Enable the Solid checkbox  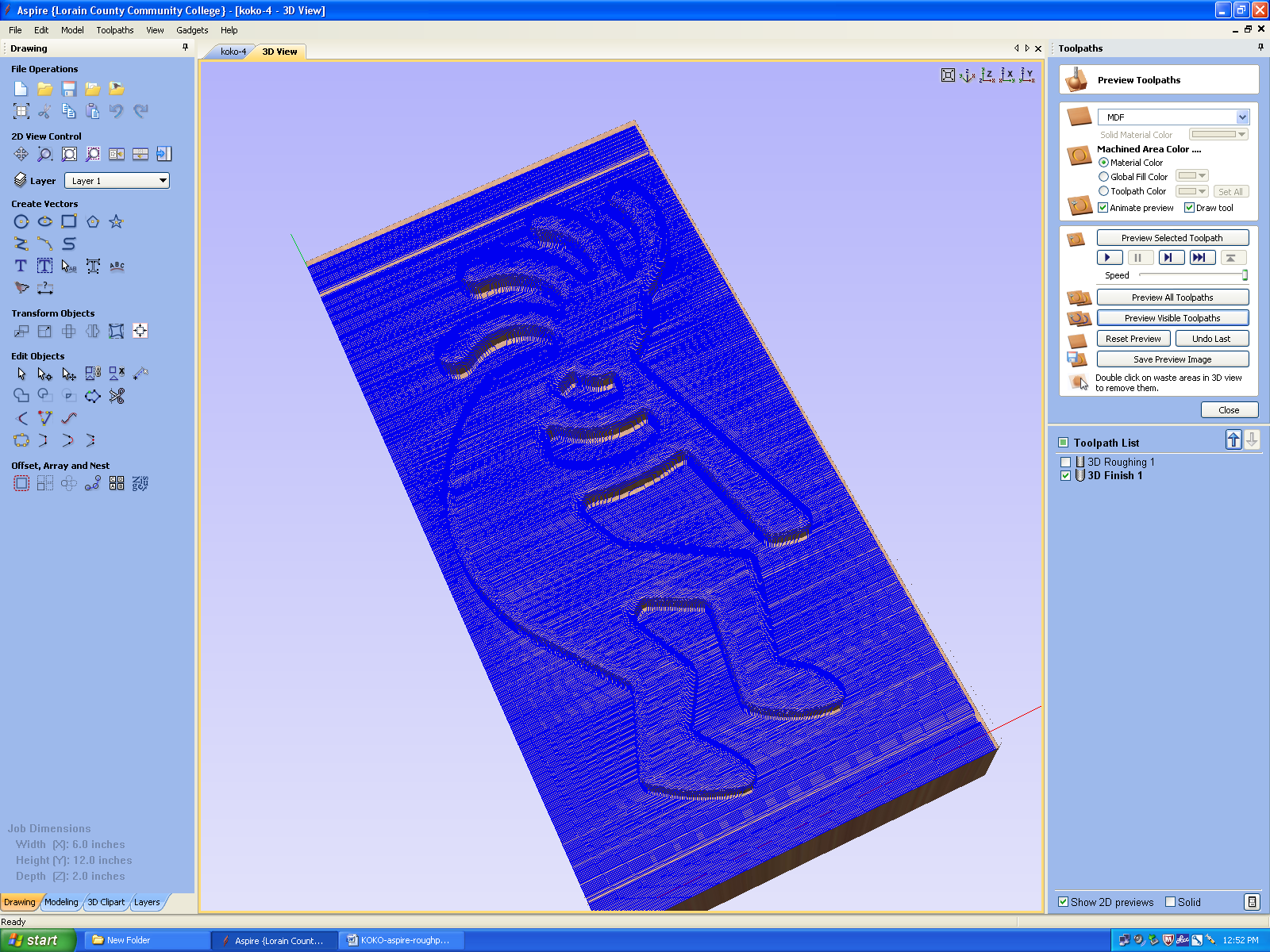[x=1170, y=902]
